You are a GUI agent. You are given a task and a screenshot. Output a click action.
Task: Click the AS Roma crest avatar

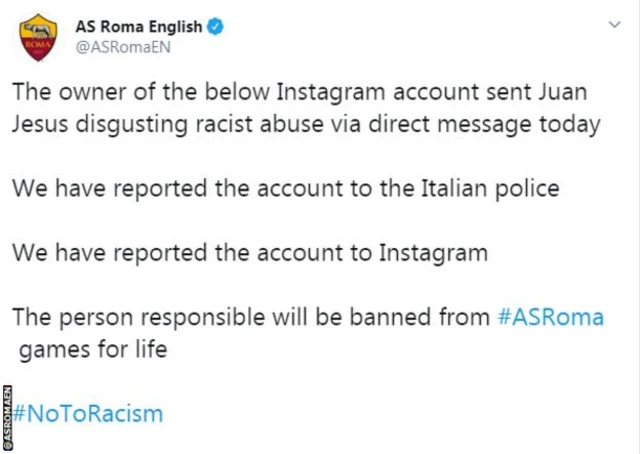pos(39,38)
